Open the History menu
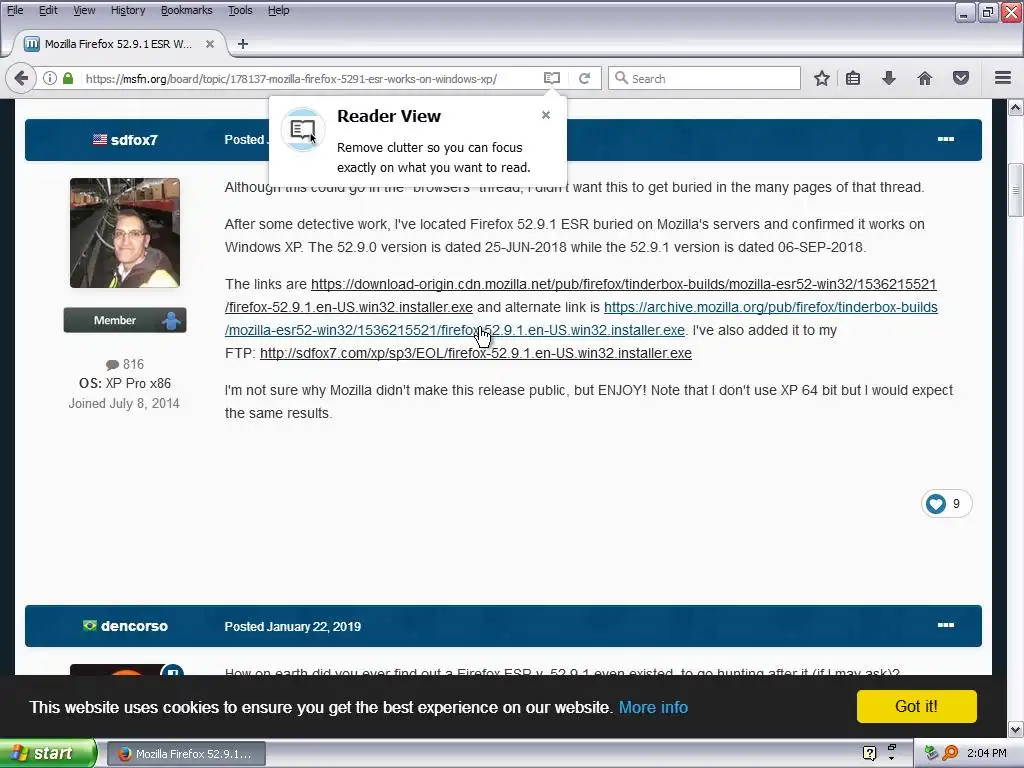The width and height of the screenshot is (1024, 768). (127, 10)
